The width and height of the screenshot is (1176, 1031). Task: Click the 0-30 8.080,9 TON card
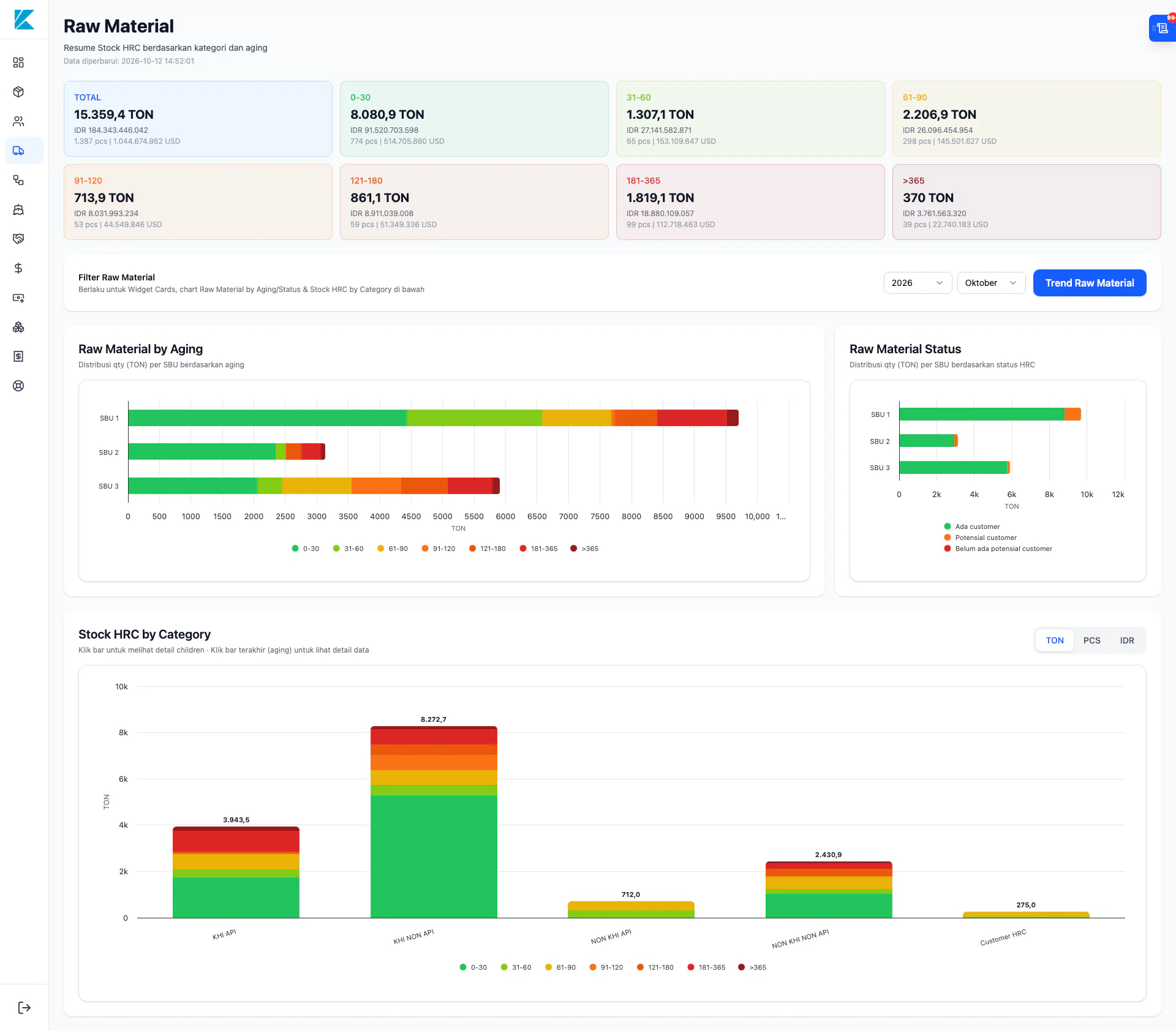pos(474,119)
